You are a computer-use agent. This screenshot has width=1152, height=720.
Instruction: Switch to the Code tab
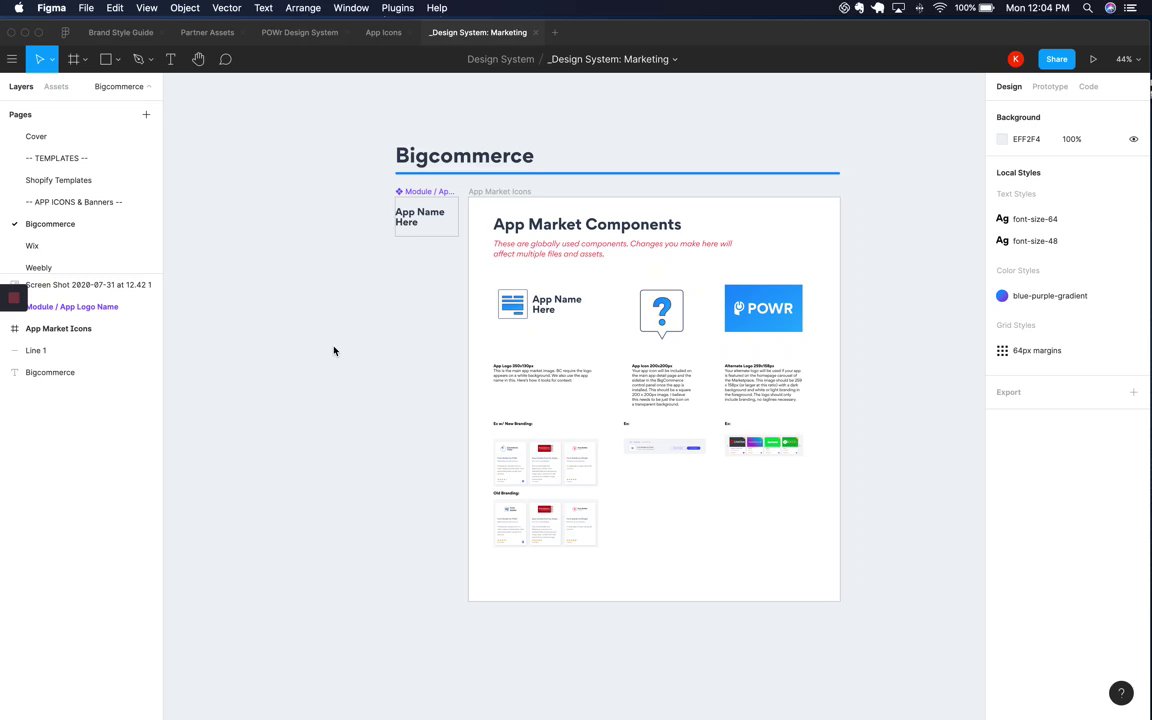point(1088,87)
